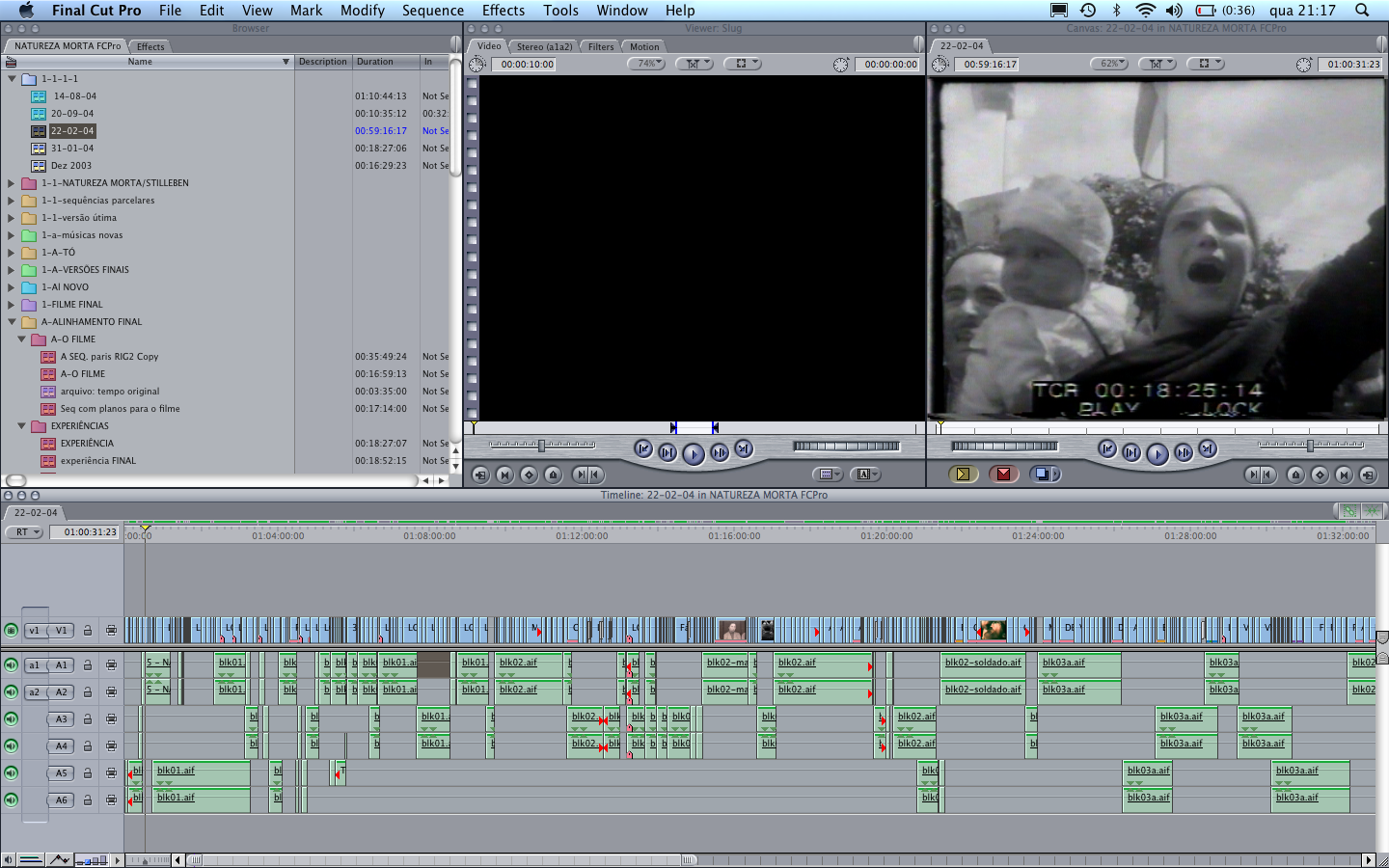
Task: Switch to the Browser Effects tab
Action: tap(150, 46)
